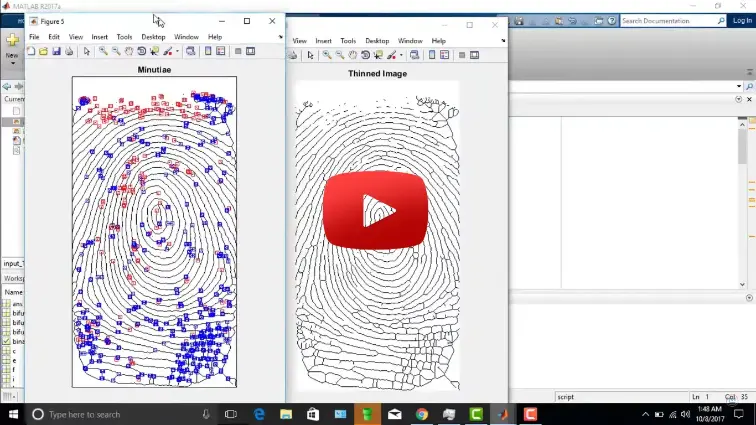Select Data Cursor in Thinned Image window toolbar
Viewport: 756px width, 425px height.
pyautogui.click(x=378, y=55)
